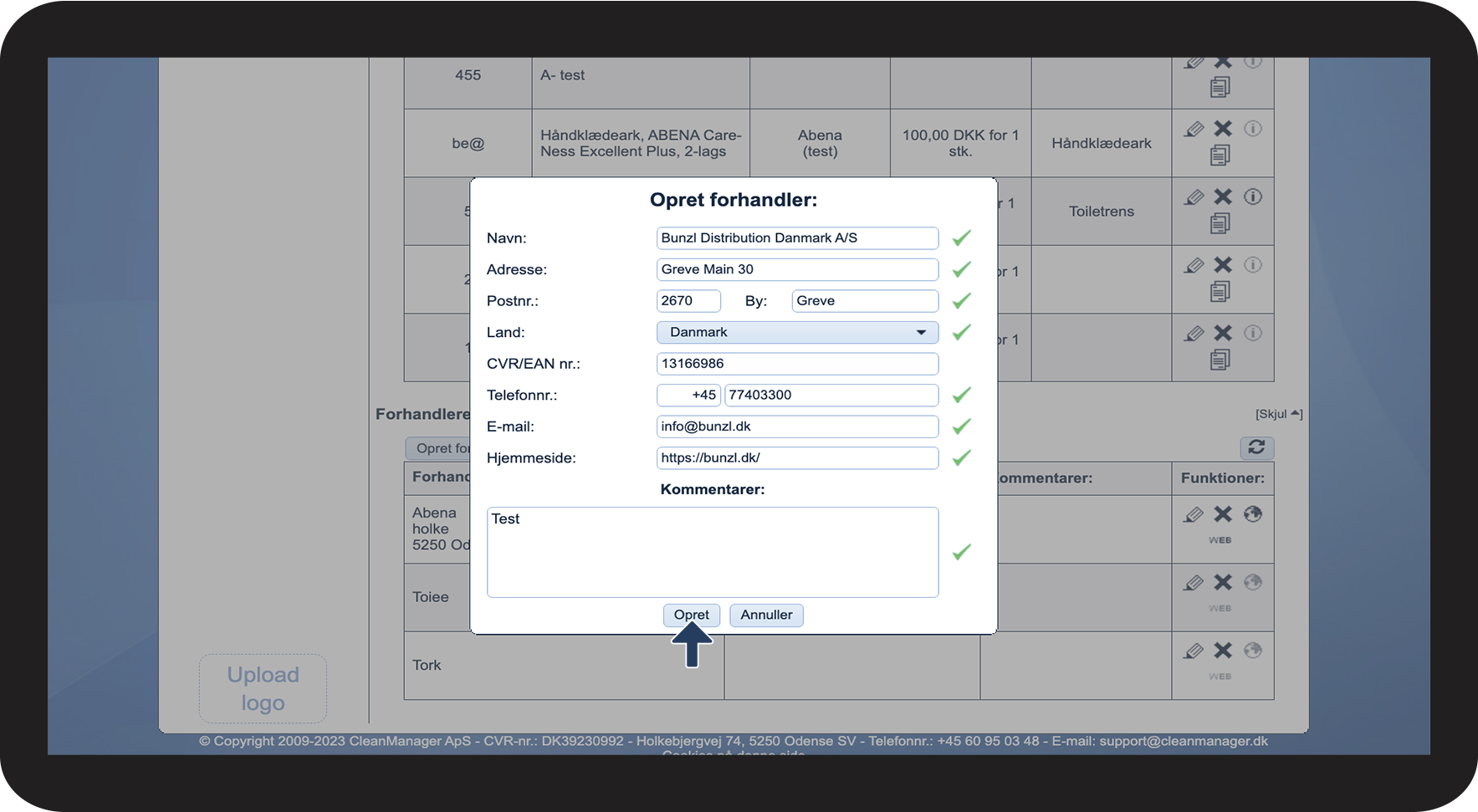This screenshot has height=812, width=1478.
Task: Click the refresh icon above Funktioner column
Action: coord(1256,447)
